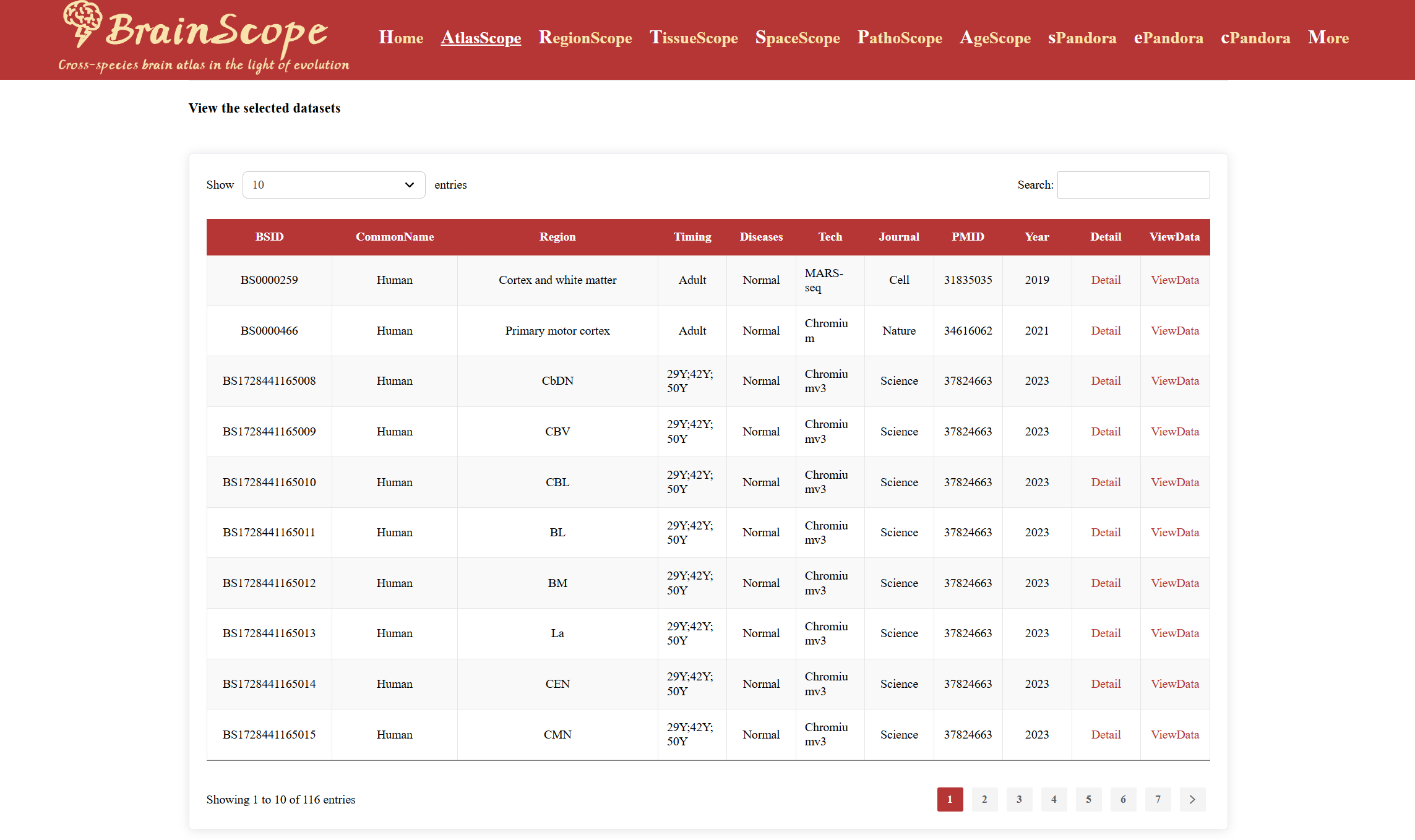Open Detail link for BS0000466
Screen dimensions: 1415x840
click(x=1106, y=331)
